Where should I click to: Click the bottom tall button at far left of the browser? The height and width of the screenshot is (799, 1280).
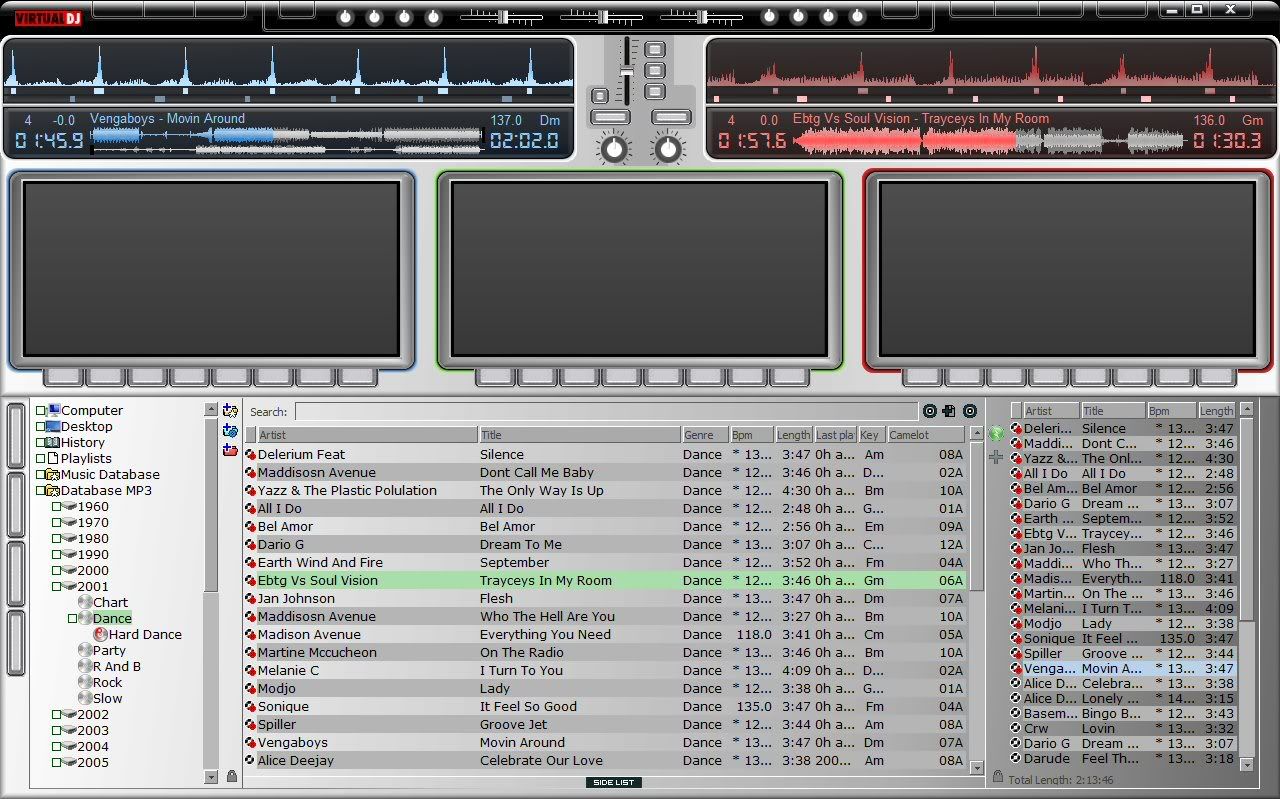tap(16, 643)
